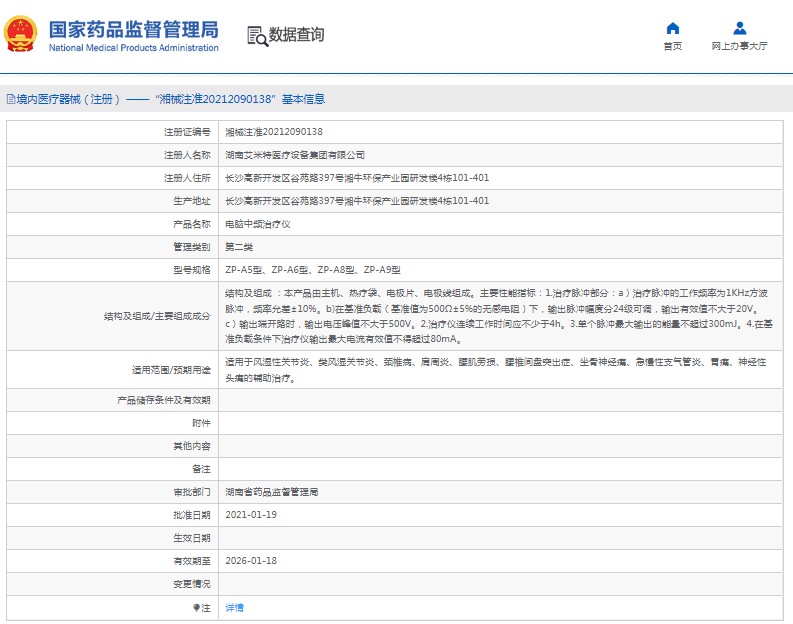Open the 首页 home icon
This screenshot has width=793, height=624.
pyautogui.click(x=673, y=28)
